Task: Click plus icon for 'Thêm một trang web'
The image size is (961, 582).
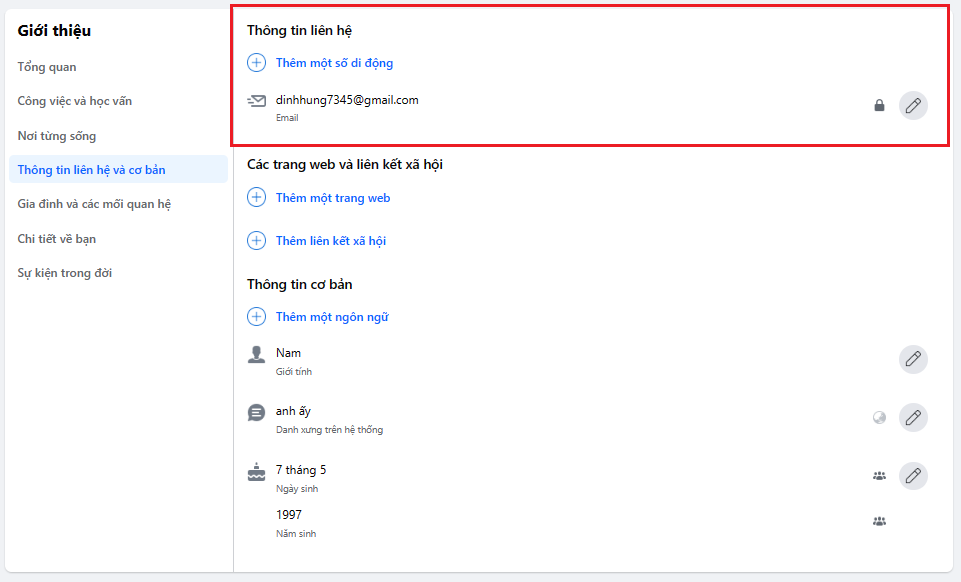Action: point(257,198)
